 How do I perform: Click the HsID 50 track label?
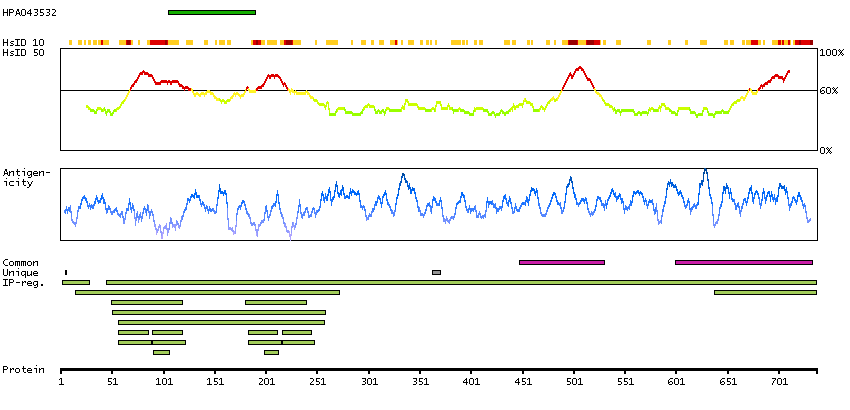point(23,52)
